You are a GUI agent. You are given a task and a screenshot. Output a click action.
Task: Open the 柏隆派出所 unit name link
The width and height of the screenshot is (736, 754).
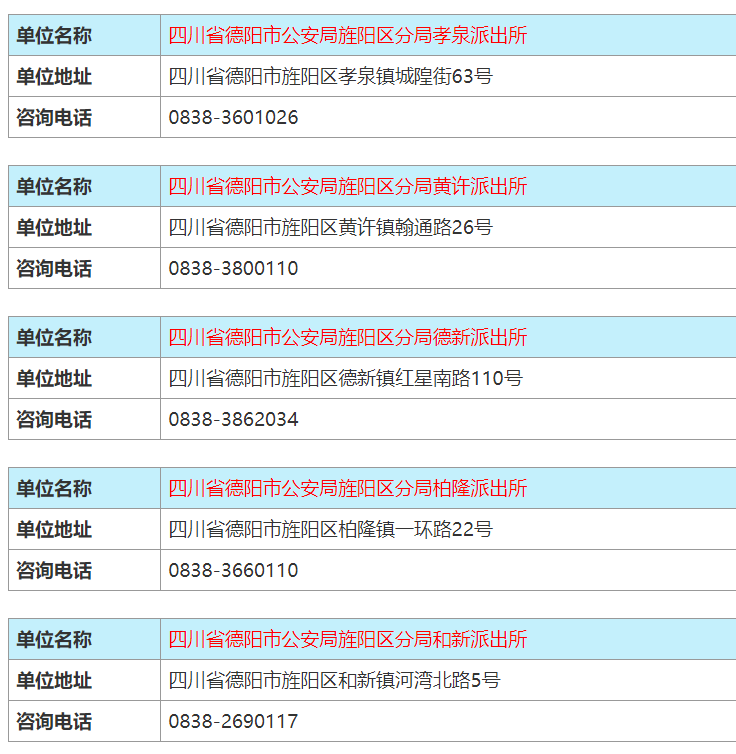tap(347, 488)
